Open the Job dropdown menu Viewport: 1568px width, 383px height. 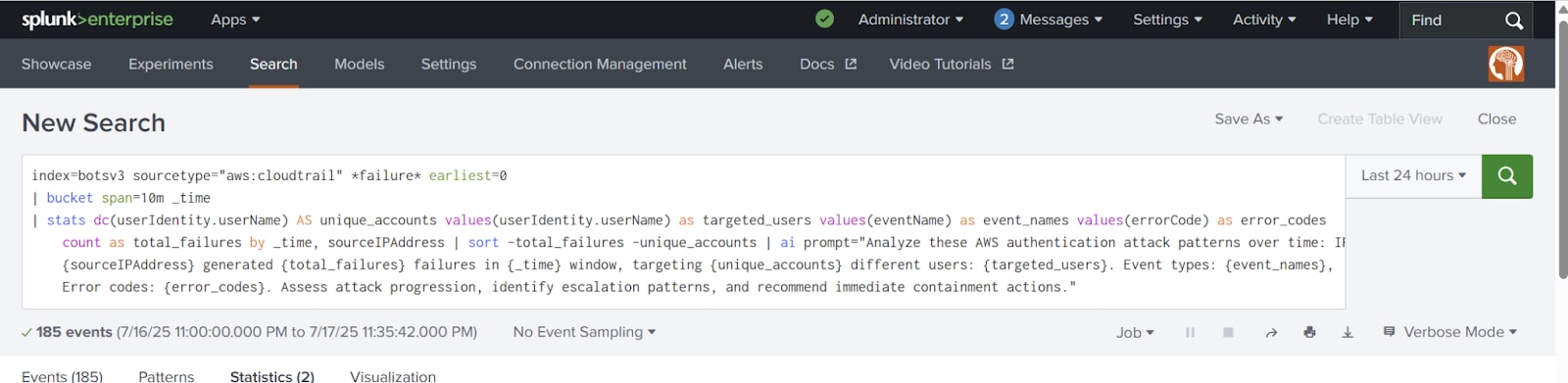[x=1135, y=333]
